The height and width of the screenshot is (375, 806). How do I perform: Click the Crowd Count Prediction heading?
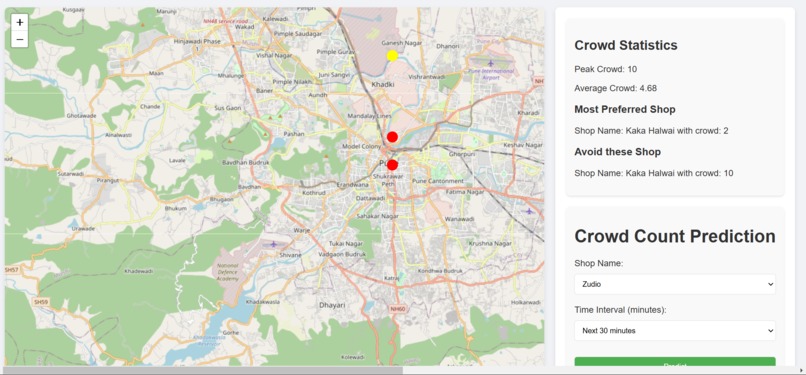pos(674,236)
